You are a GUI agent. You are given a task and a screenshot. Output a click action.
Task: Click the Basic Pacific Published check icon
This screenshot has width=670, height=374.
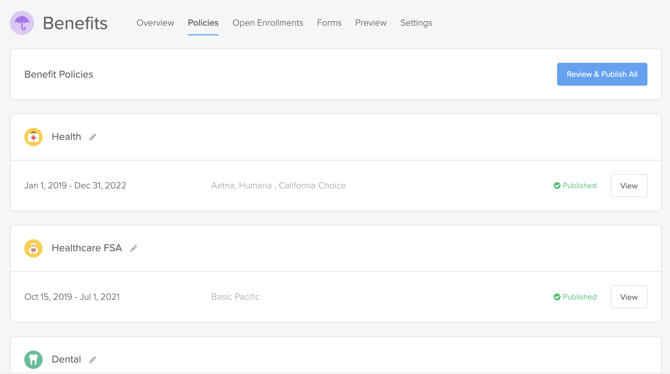[557, 297]
